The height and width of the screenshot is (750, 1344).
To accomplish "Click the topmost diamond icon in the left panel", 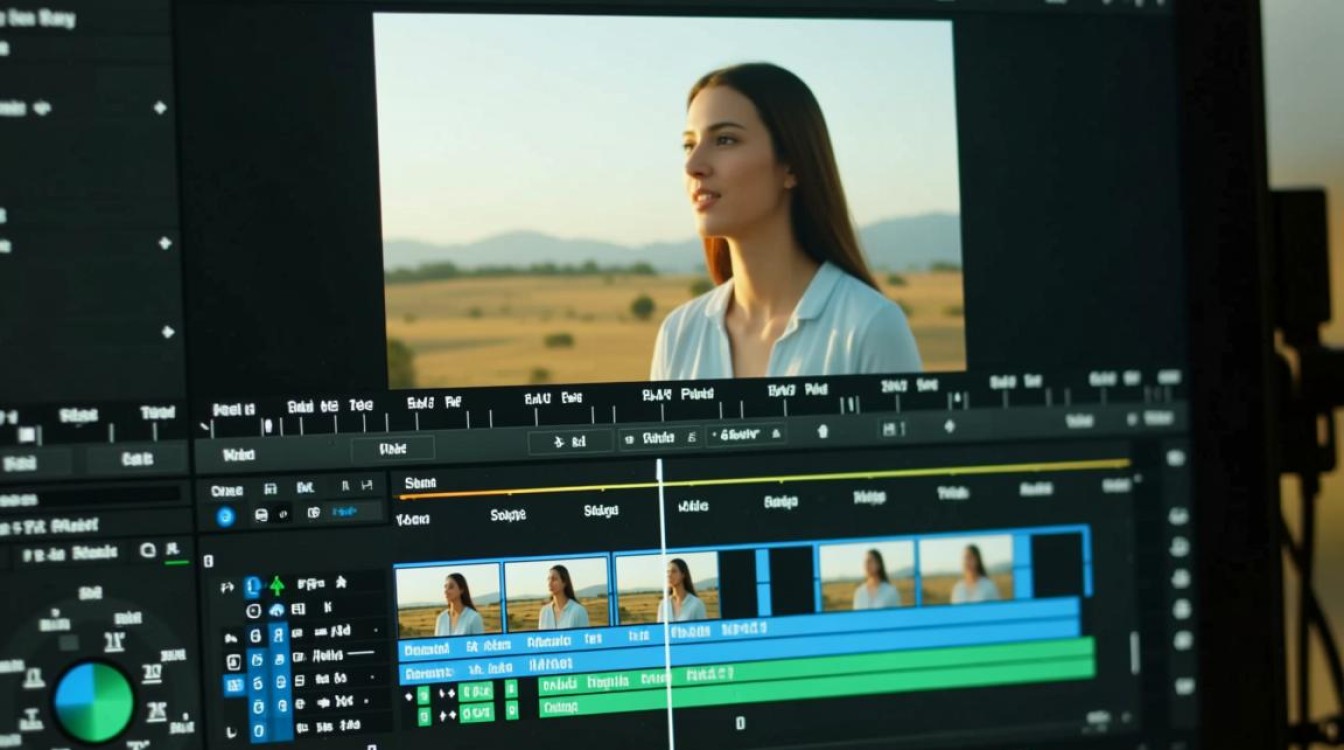I will point(160,108).
